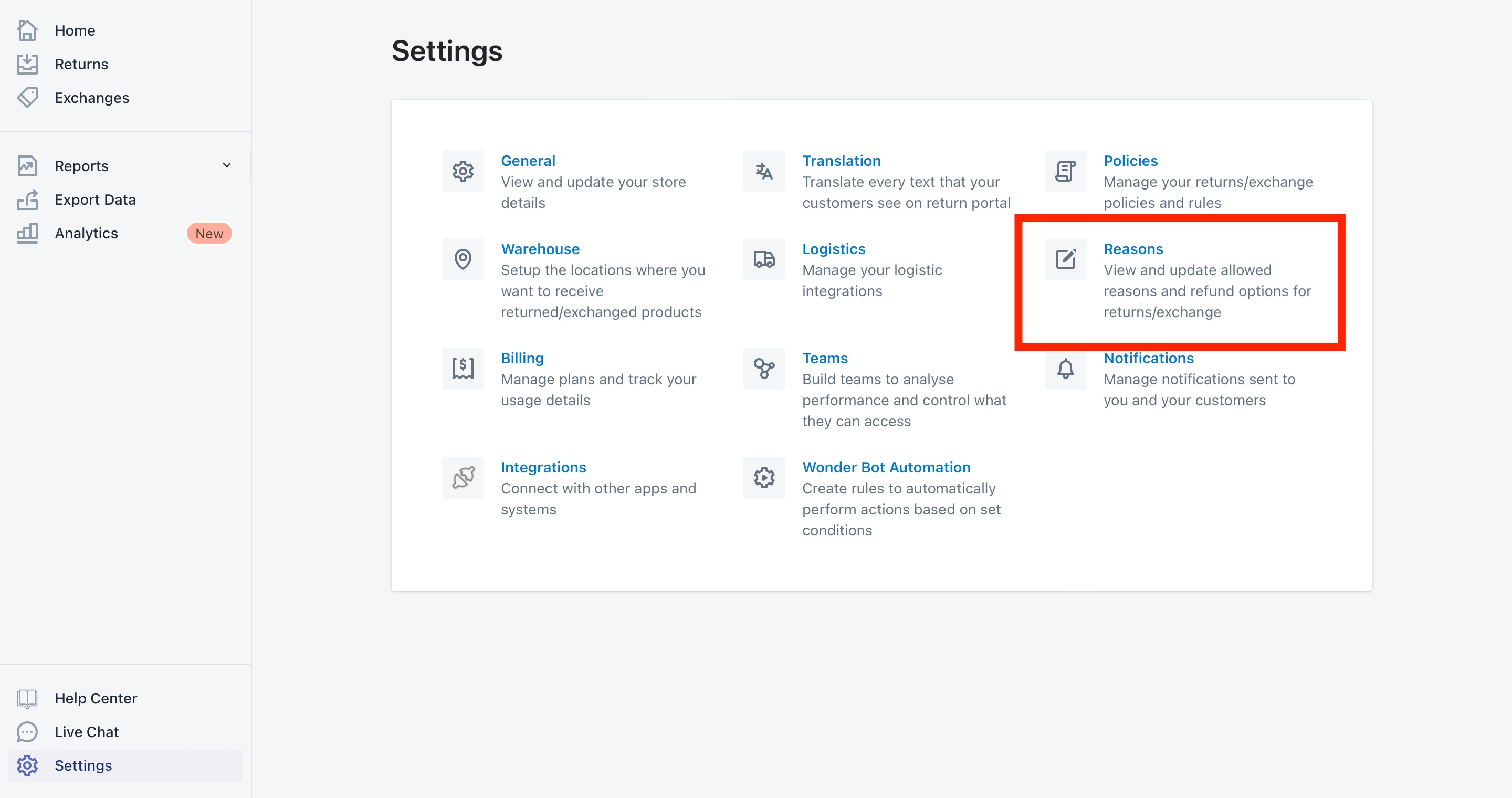
Task: Click the Teams nodes icon
Action: pyautogui.click(x=764, y=369)
